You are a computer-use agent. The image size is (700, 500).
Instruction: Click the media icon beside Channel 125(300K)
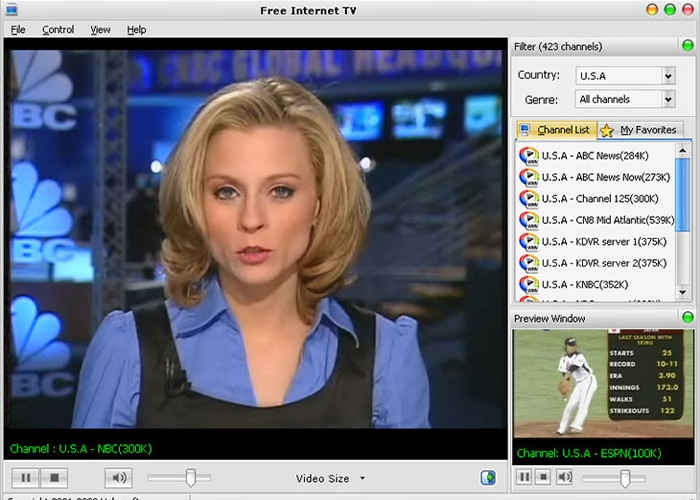tap(529, 199)
